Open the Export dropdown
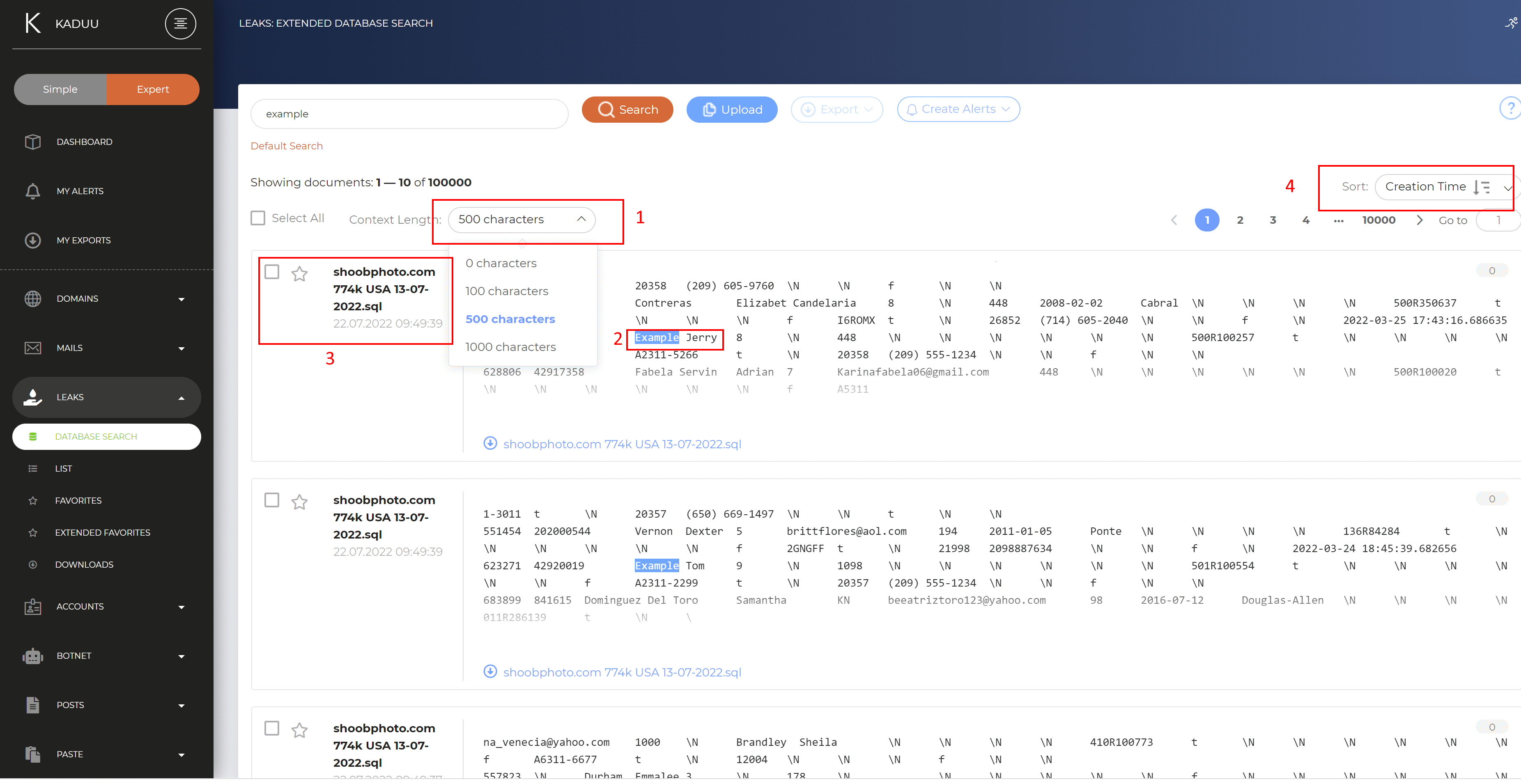 (x=836, y=109)
